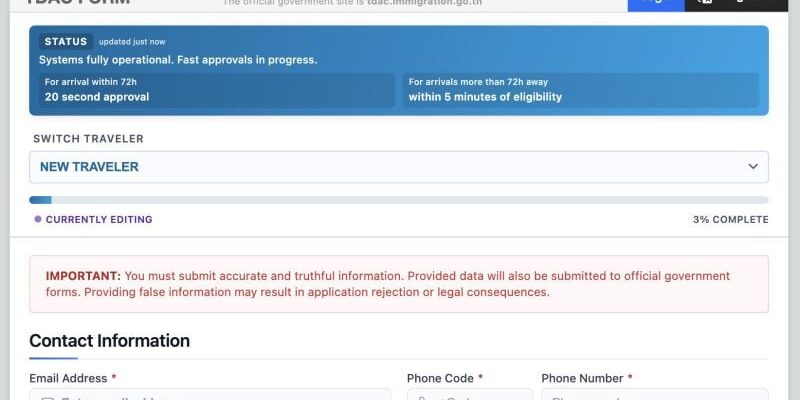Select the 20 second approval card

coord(217,90)
